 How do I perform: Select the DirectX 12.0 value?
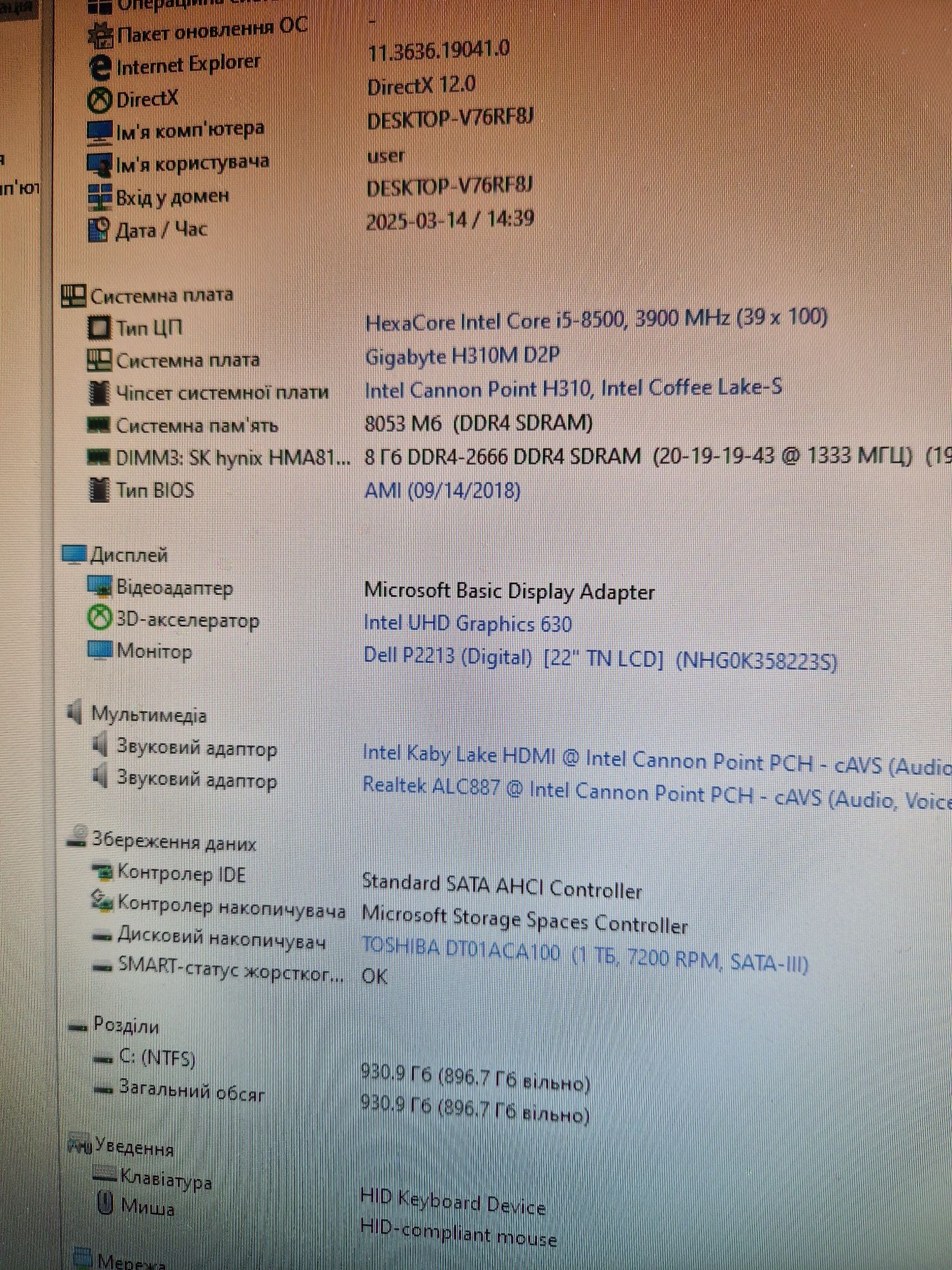coord(421,86)
